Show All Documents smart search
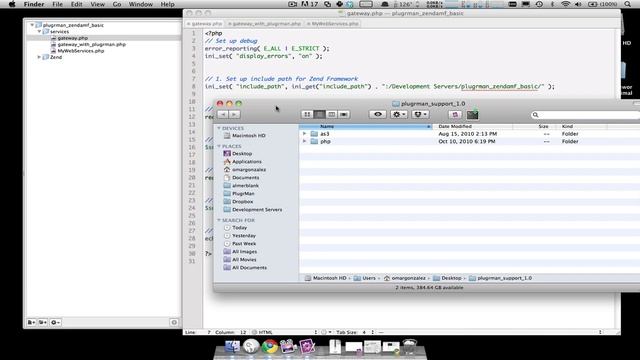 coord(245,268)
